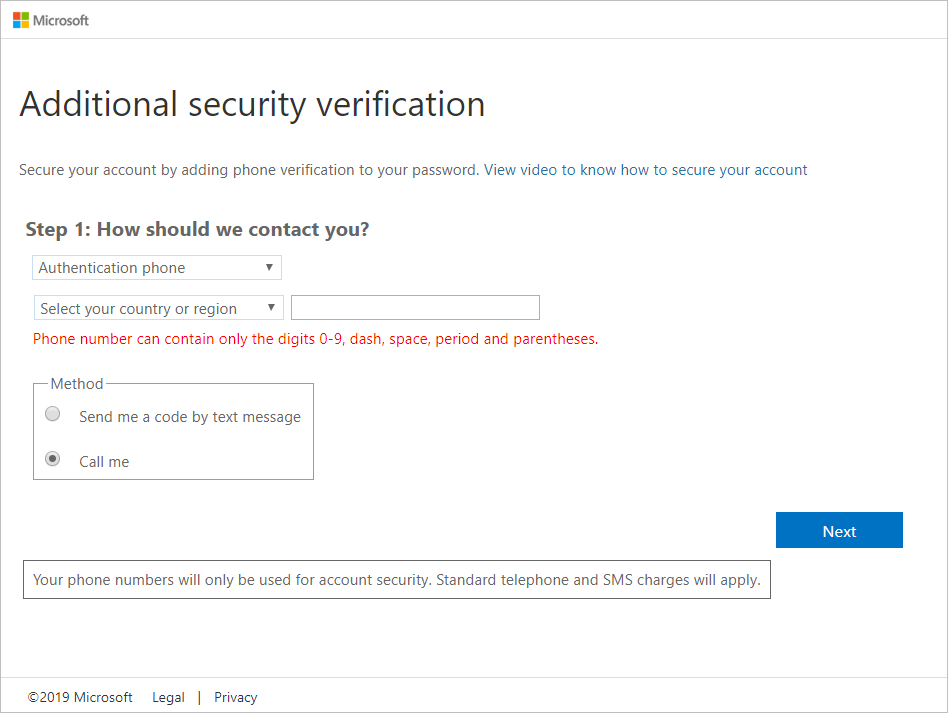
Task: Focus the phone number input field
Action: click(x=415, y=308)
